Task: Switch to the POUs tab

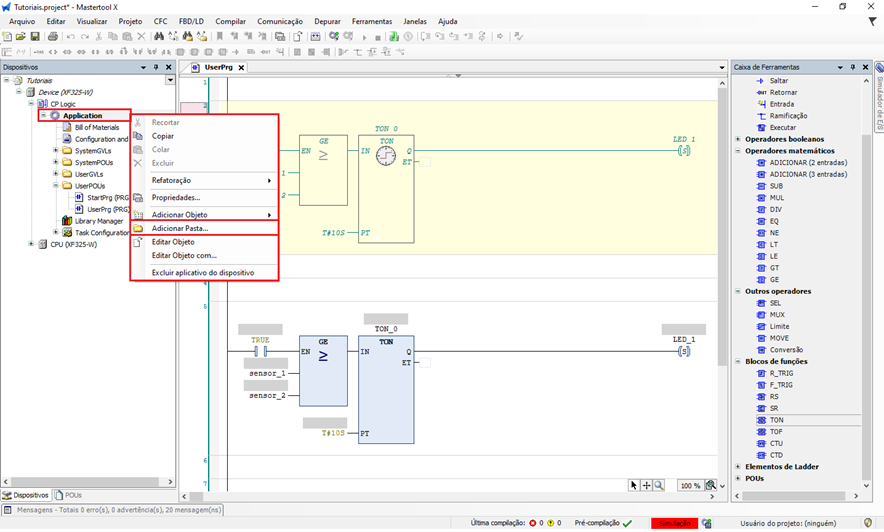Action: pos(70,495)
